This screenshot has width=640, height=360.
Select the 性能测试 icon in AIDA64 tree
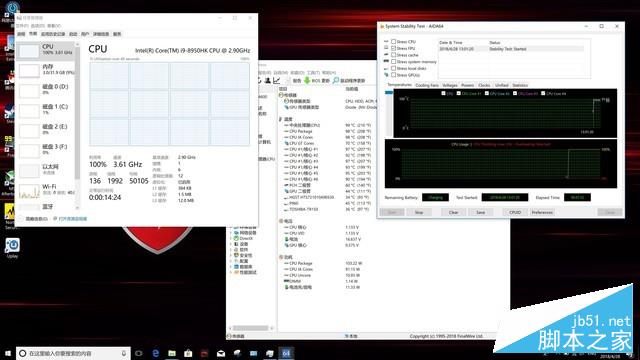click(x=236, y=272)
